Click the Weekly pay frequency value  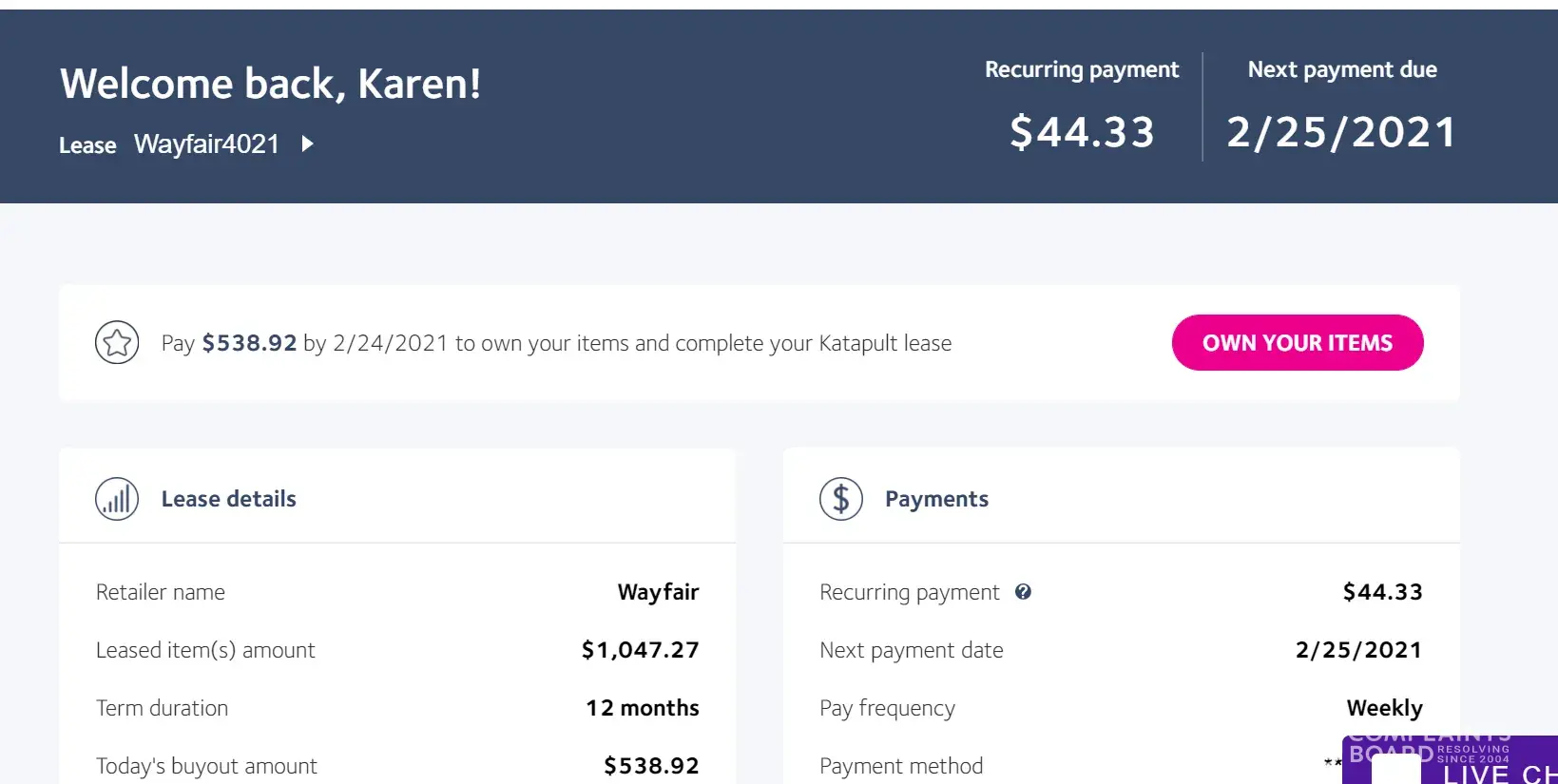tap(1384, 708)
